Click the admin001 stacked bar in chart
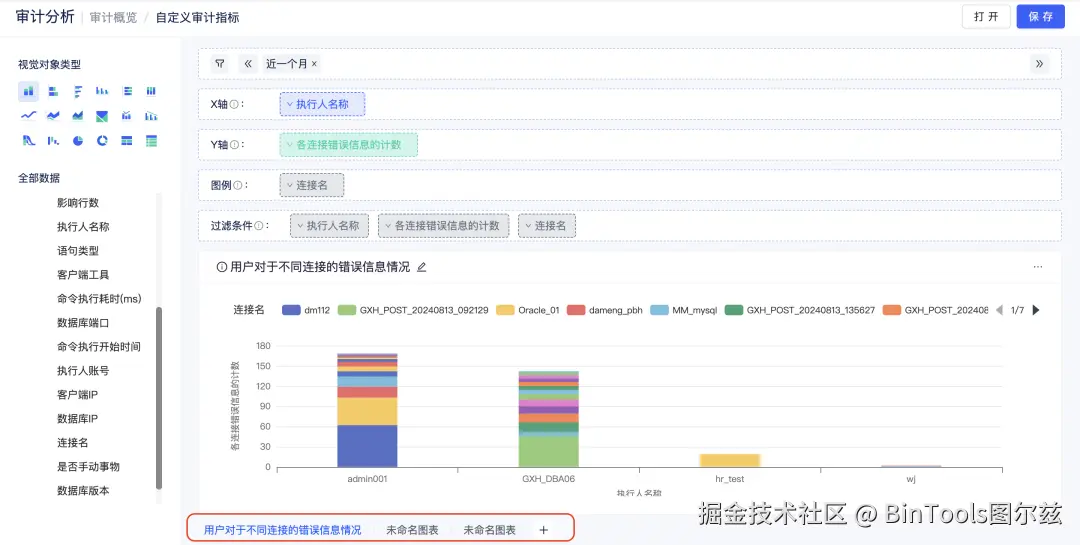Viewport: 1080px width, 545px height. (x=367, y=411)
